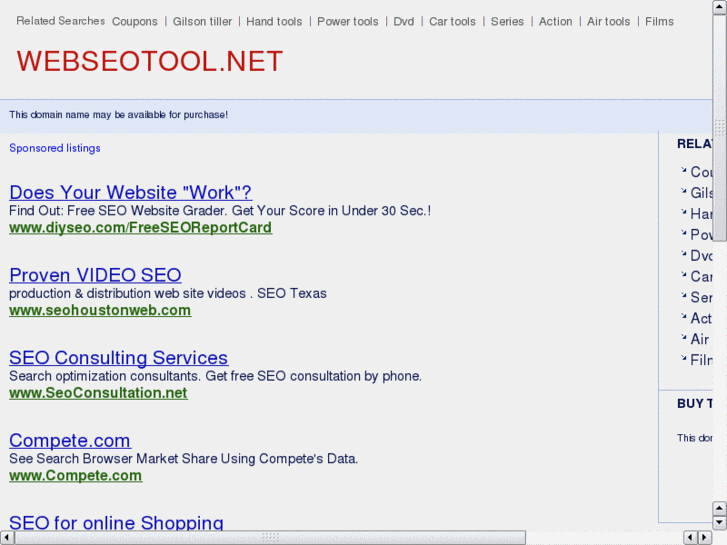Open SEO Consulting Services ad
This screenshot has width=727, height=545.
119,358
